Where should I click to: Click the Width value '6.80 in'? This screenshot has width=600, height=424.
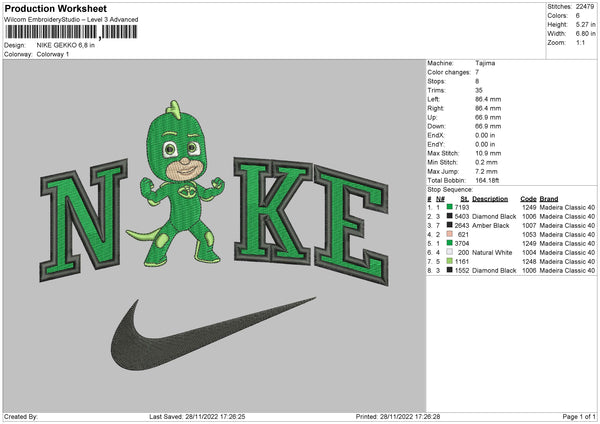[x=585, y=34]
